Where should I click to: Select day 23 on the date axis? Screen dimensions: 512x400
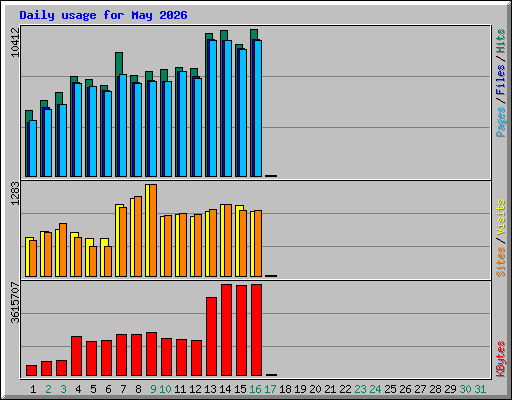[360, 389]
